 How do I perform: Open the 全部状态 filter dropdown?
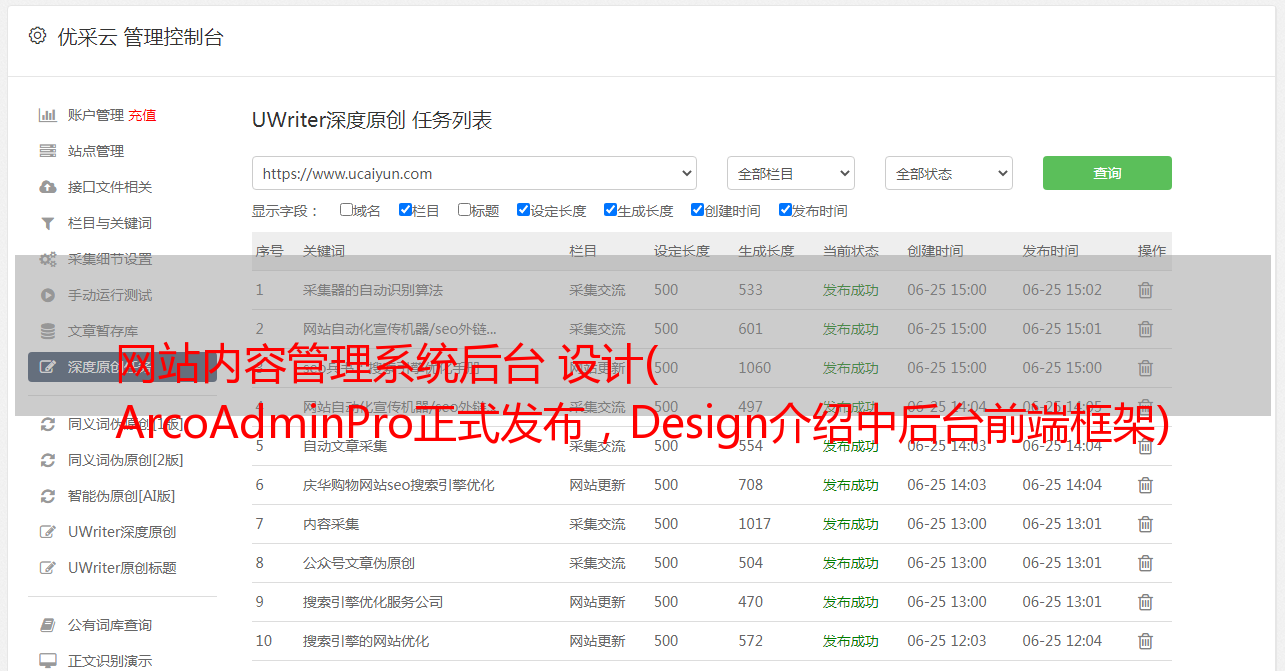948,173
